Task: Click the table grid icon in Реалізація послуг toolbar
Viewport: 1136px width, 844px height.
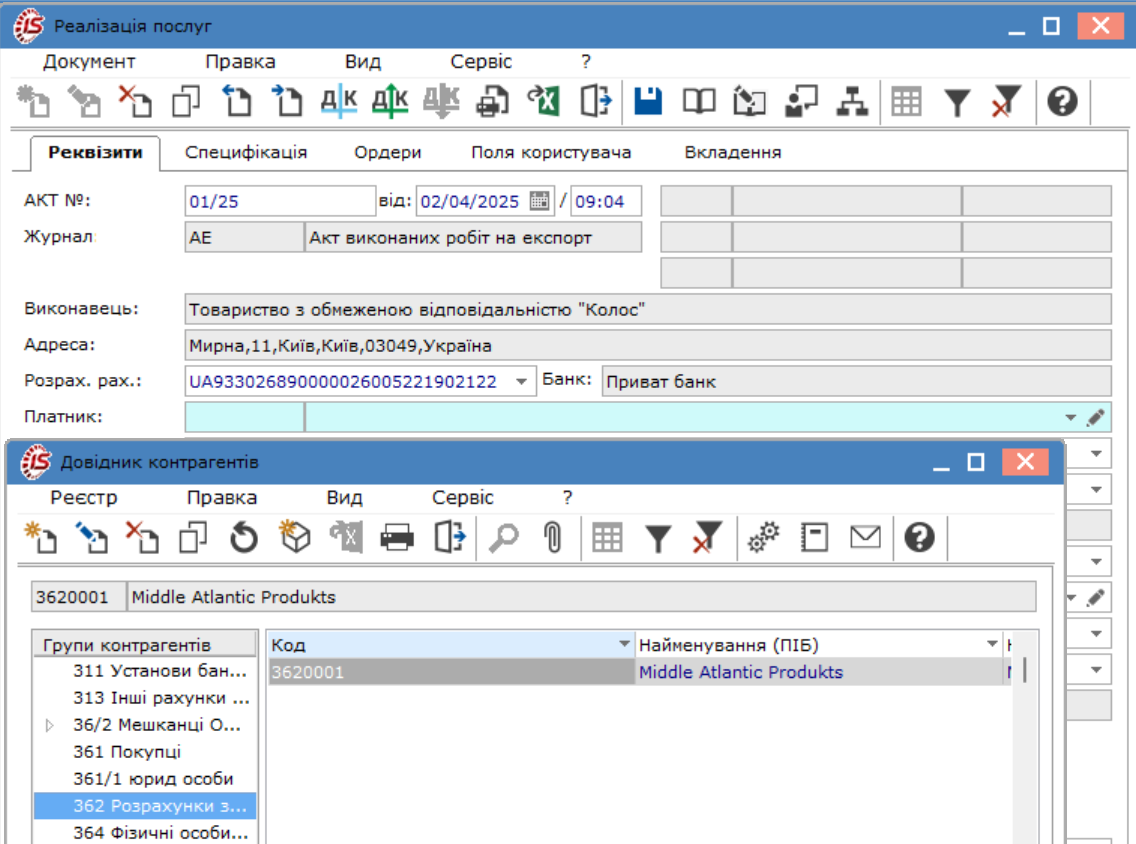Action: (x=906, y=101)
